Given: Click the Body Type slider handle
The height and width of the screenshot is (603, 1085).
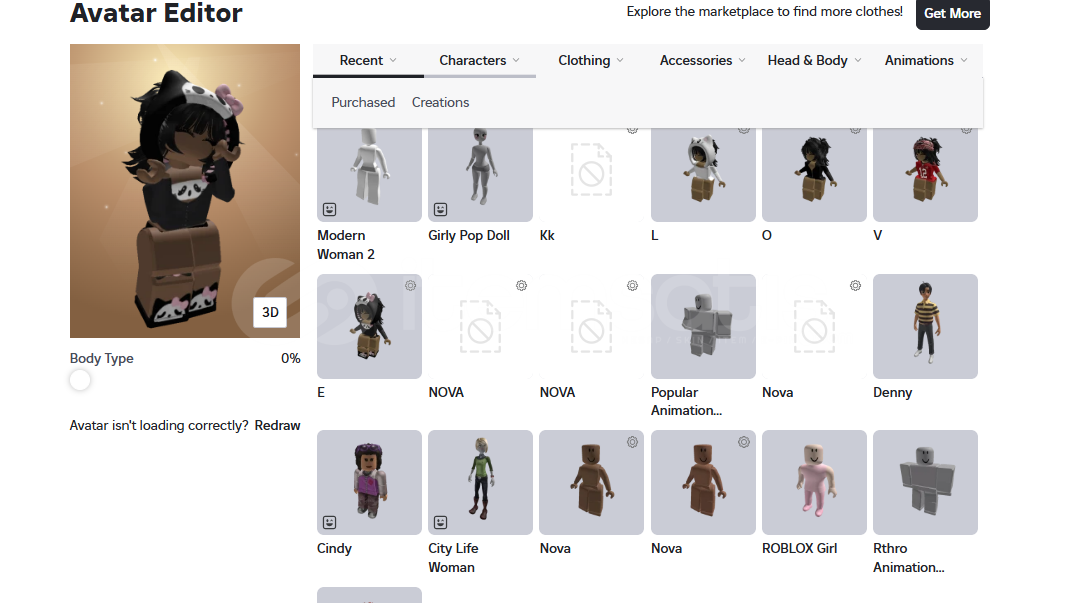Looking at the screenshot, I should click(80, 380).
